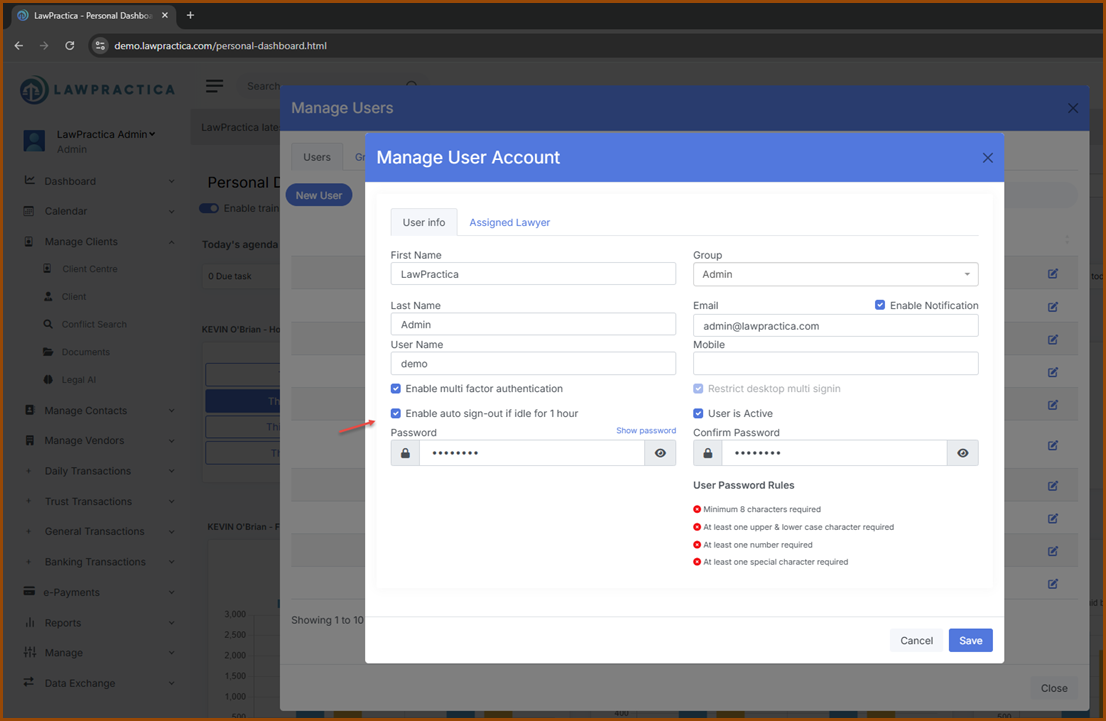Click the Last Name input field
Viewport: 1106px width, 721px height.
(x=533, y=325)
